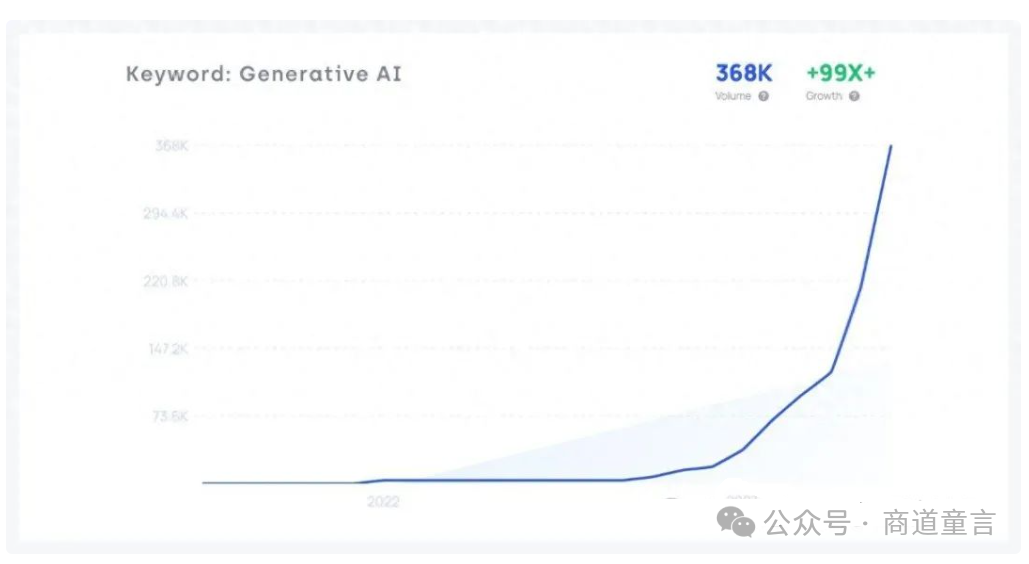This screenshot has height=564, width=1029.
Task: Select the 'Keyword: Generative AI' chart title
Action: coord(264,74)
